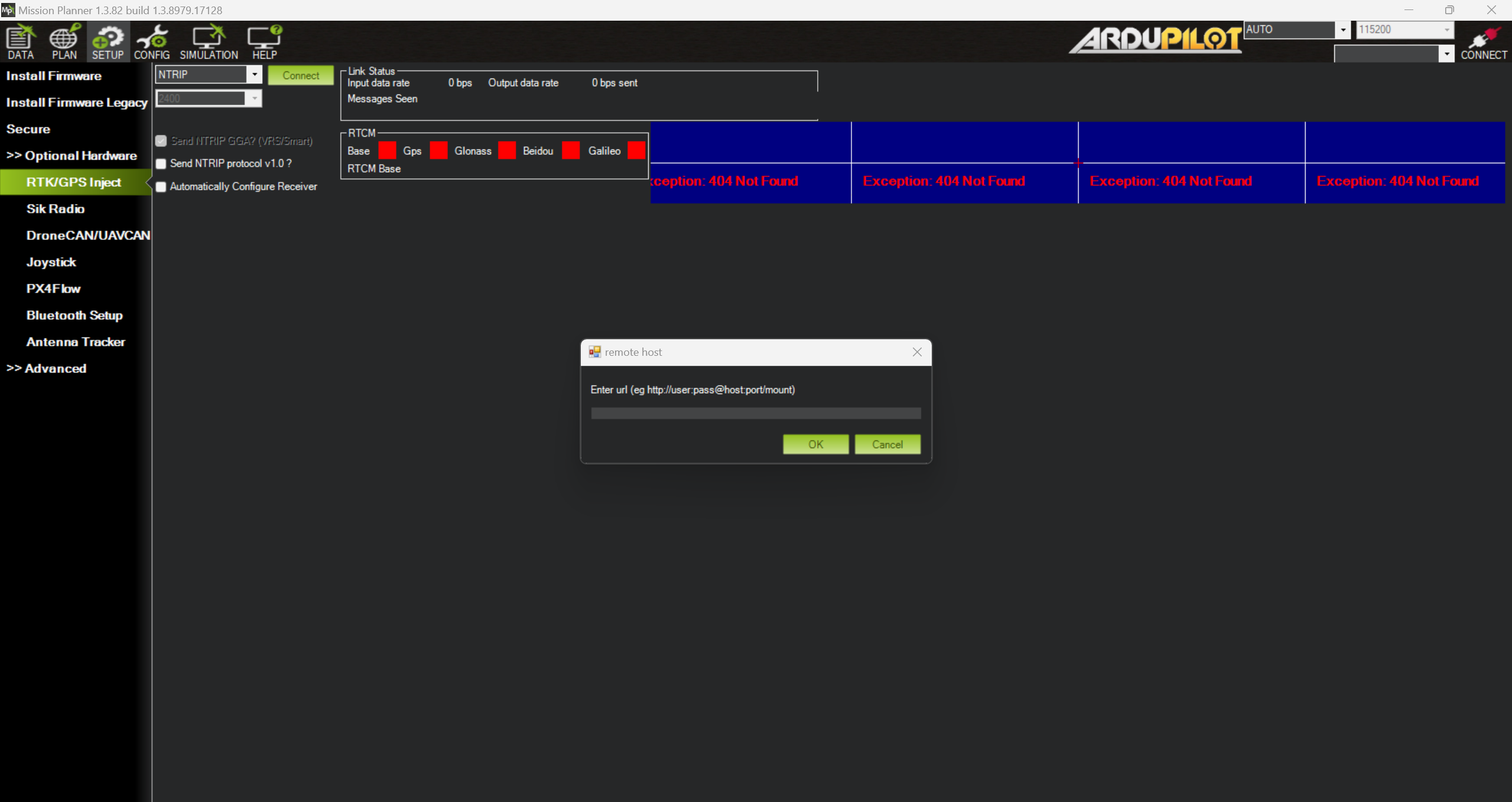The image size is (1512, 802).
Task: Click the url input field
Action: [755, 413]
